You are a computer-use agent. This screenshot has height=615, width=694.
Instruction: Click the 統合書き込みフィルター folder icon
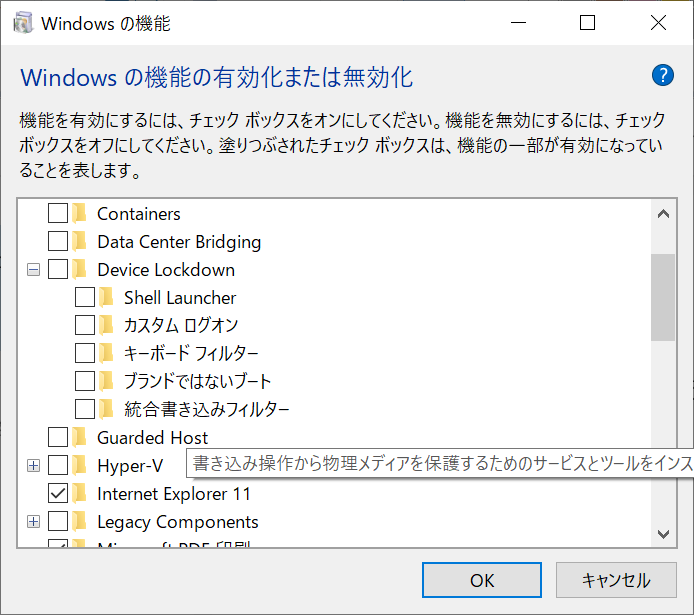click(x=106, y=409)
